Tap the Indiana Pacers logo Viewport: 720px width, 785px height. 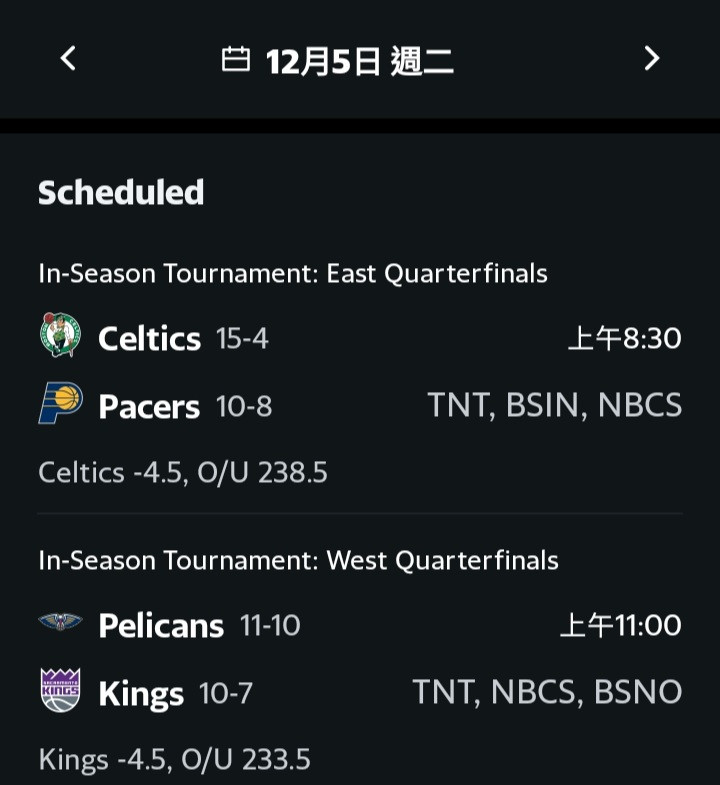pyautogui.click(x=61, y=403)
